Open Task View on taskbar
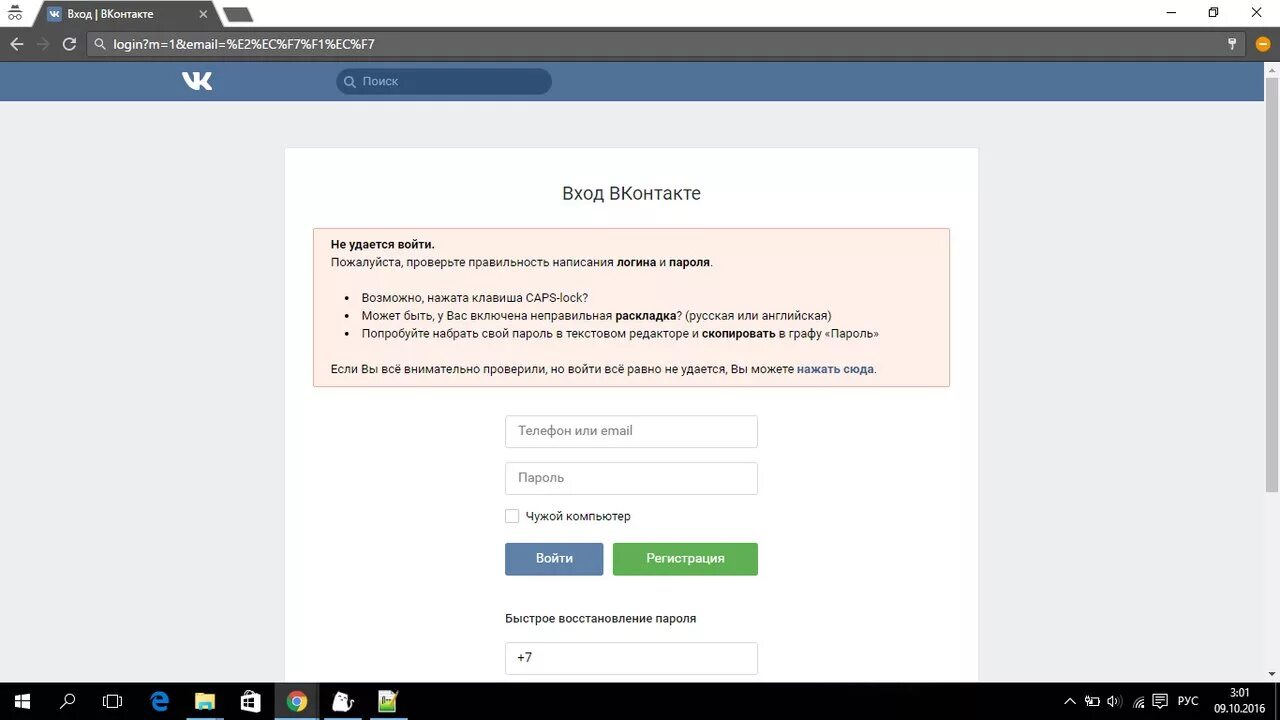The height and width of the screenshot is (720, 1280). pos(113,701)
